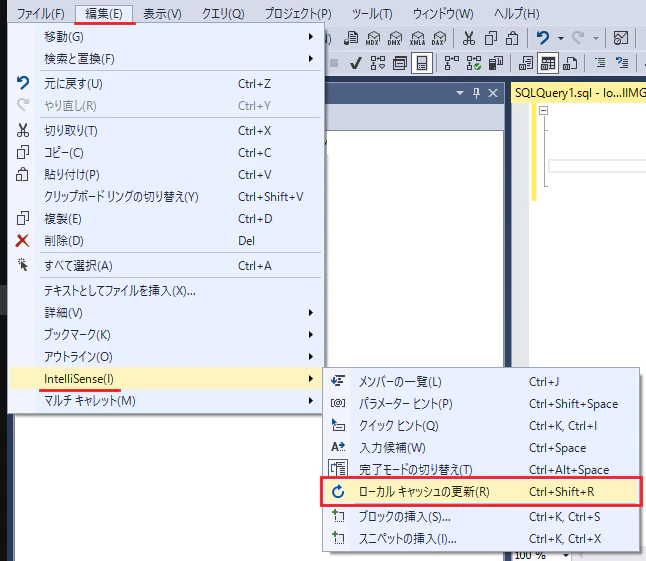Choose クリップボード リングの切り替え(Y)

pos(165,197)
